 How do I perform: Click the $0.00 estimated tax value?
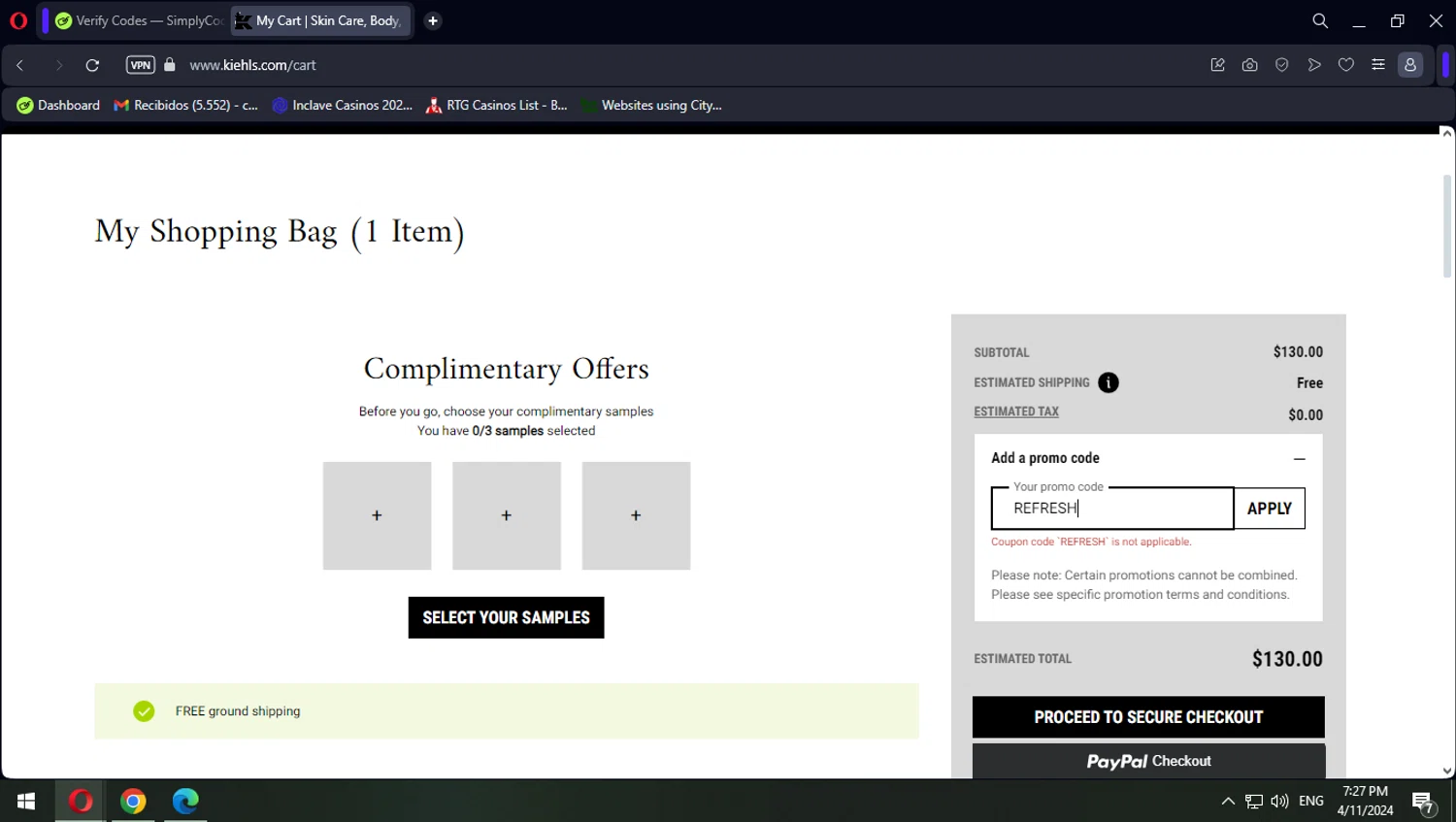coord(1306,414)
